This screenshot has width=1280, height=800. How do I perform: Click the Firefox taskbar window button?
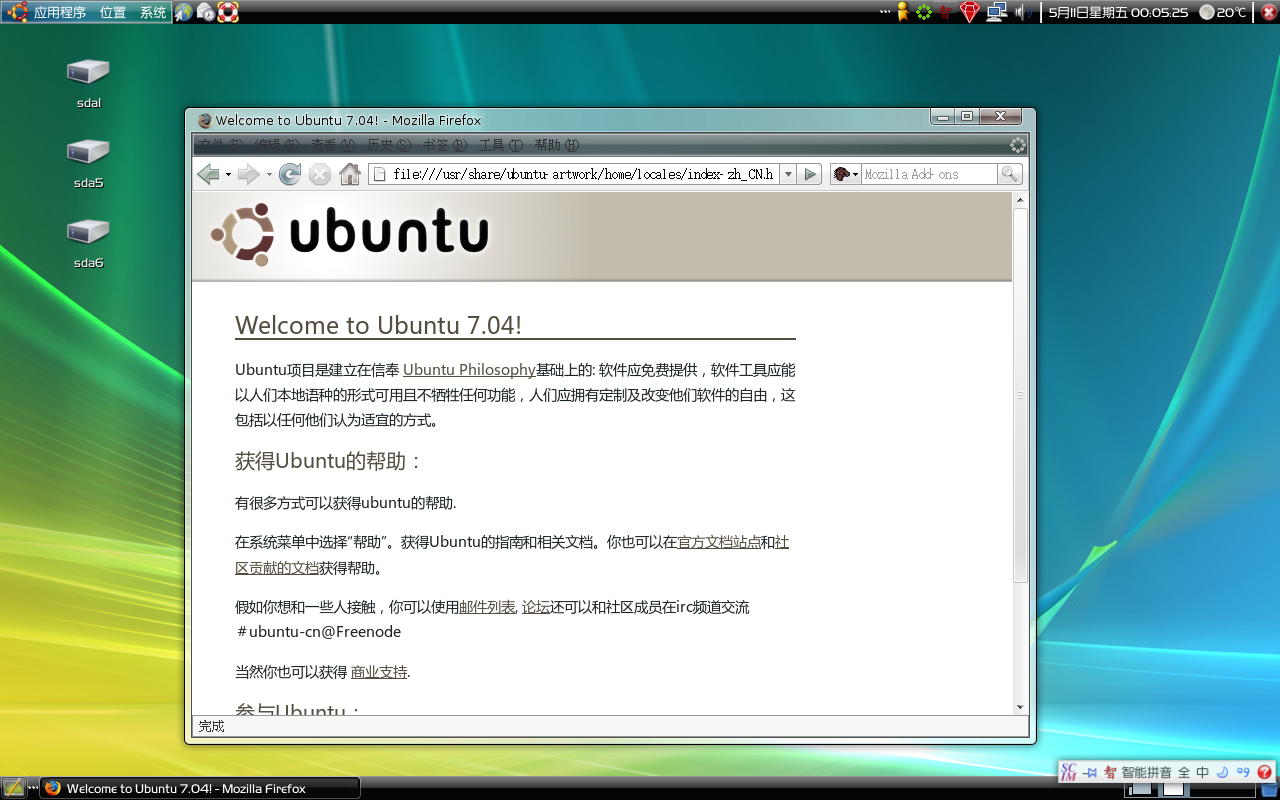point(199,788)
